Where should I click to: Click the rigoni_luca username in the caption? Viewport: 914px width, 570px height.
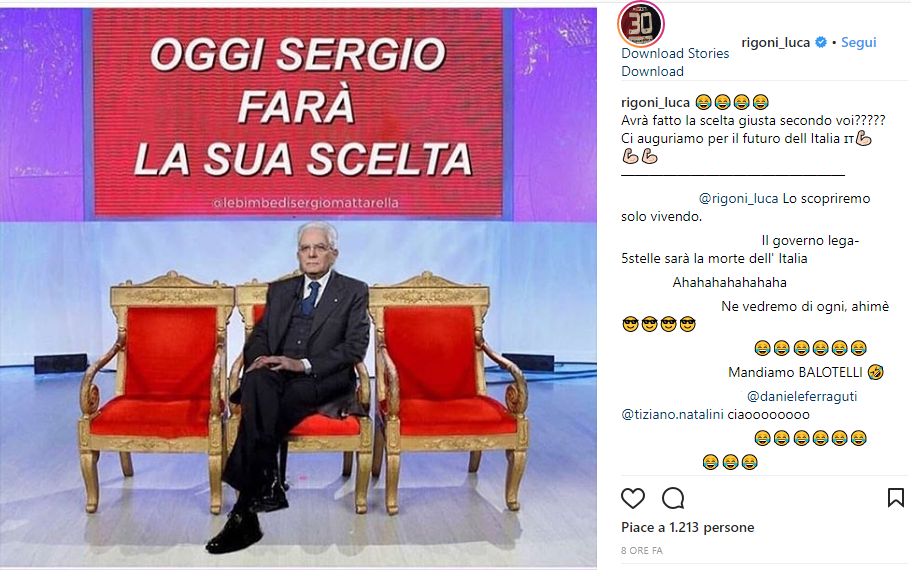coord(655,102)
